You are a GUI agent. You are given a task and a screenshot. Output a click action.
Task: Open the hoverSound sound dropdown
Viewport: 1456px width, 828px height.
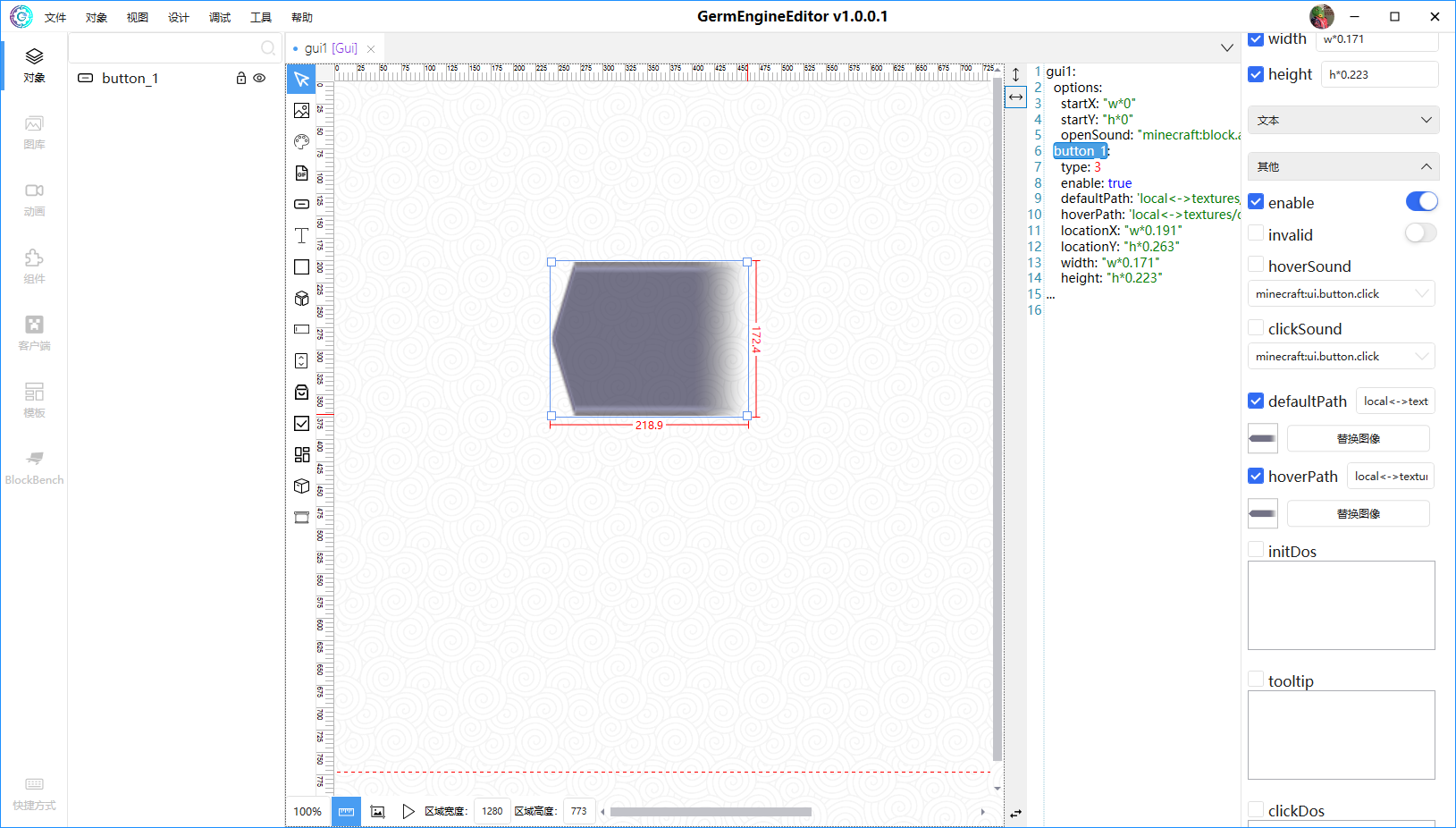(1342, 293)
